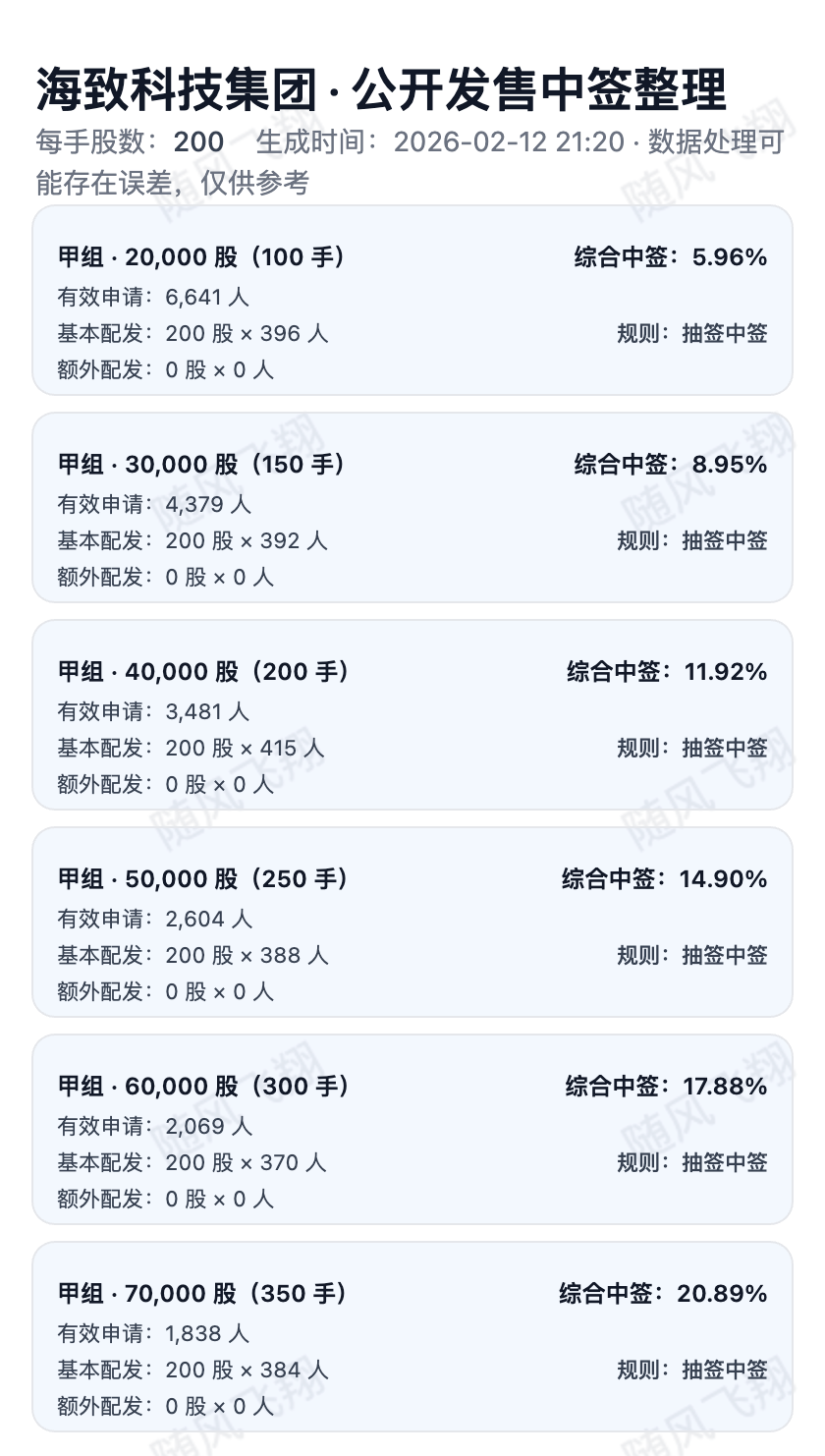Click the 综合中签 17.88% rate
This screenshot has height=1456, width=825.
666,1087
